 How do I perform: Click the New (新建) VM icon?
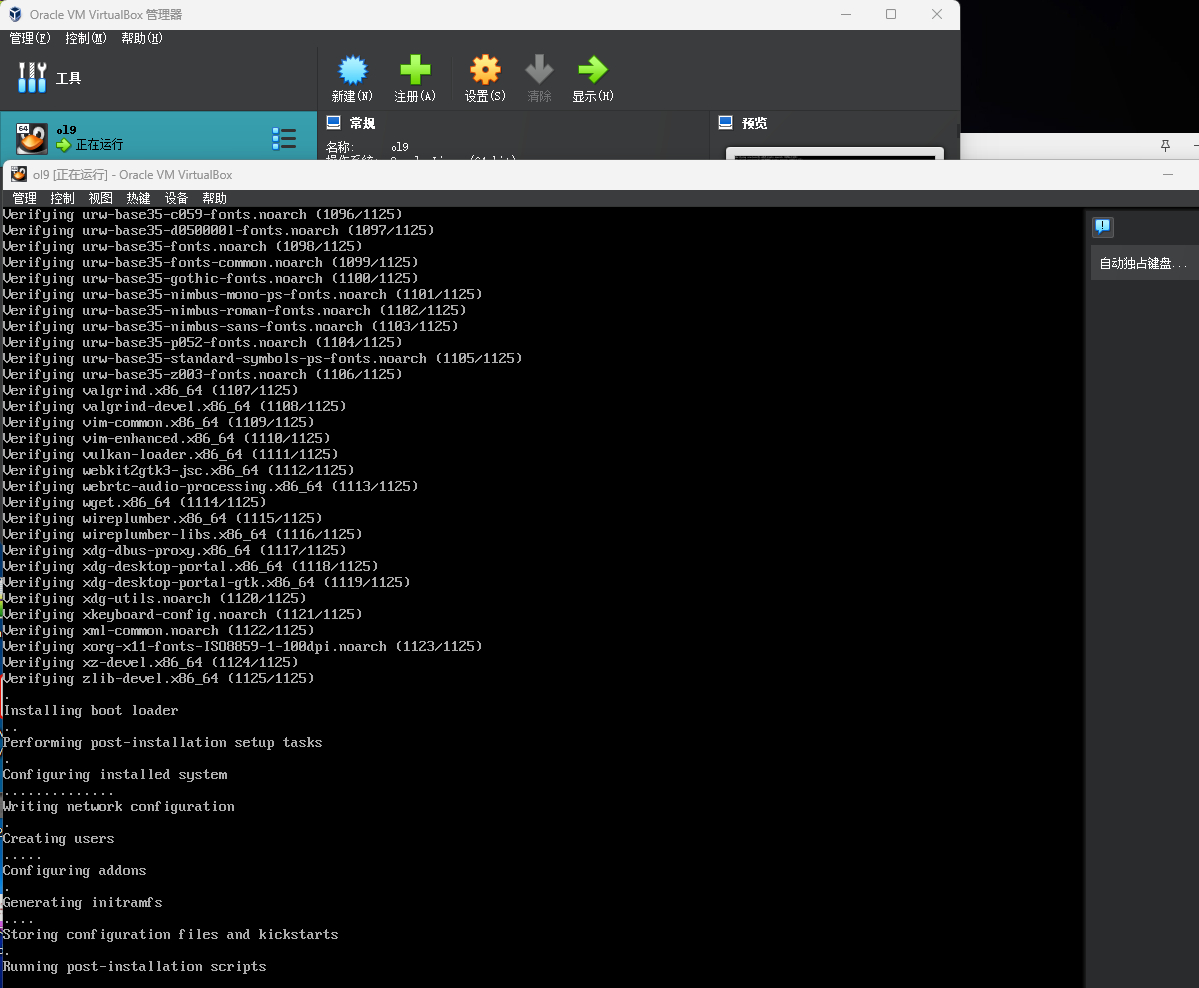[x=353, y=70]
